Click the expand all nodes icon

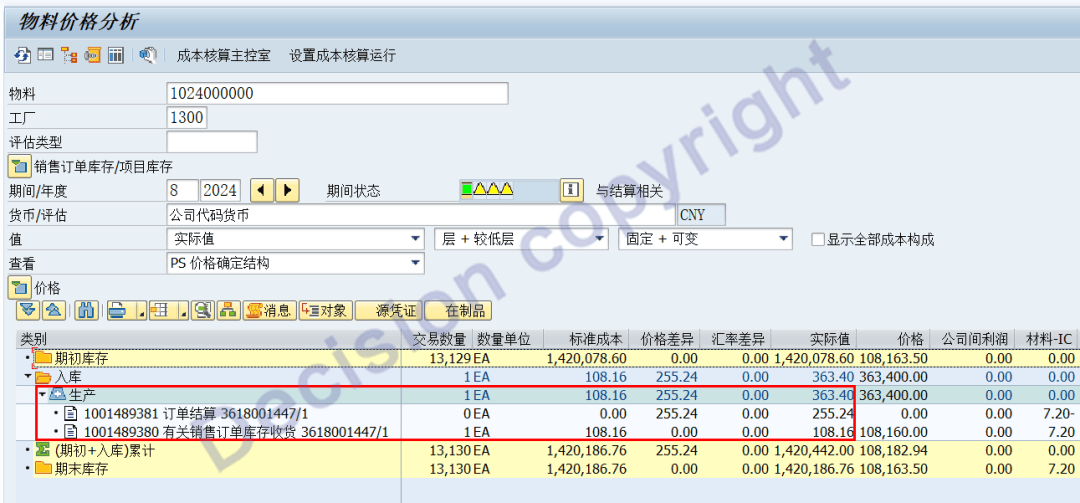pyautogui.click(x=27, y=310)
